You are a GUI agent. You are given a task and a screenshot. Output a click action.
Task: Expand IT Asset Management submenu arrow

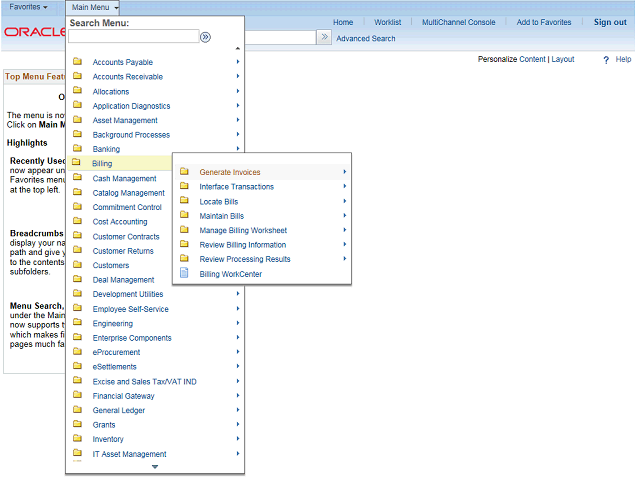click(x=238, y=453)
